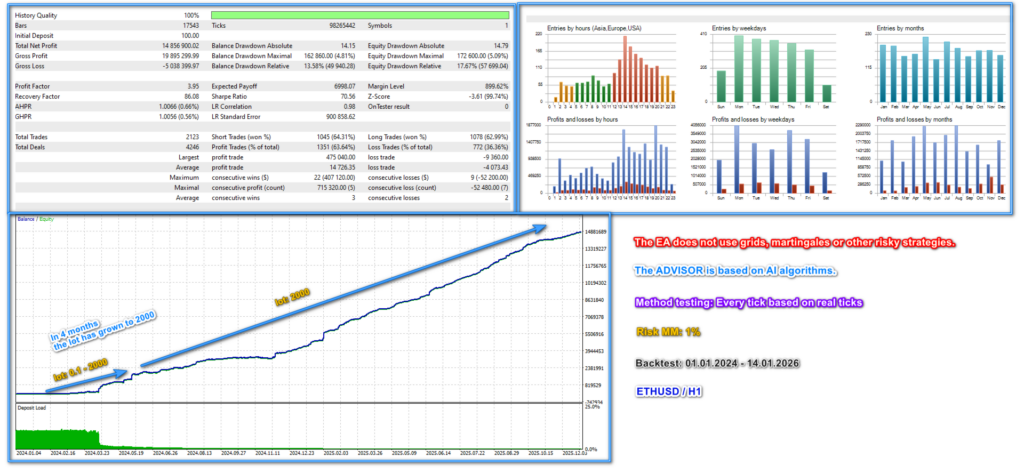Screen dimensions: 1024x473
Task: Click Gross Profit value 19 895 299.99
Action: 181,56
